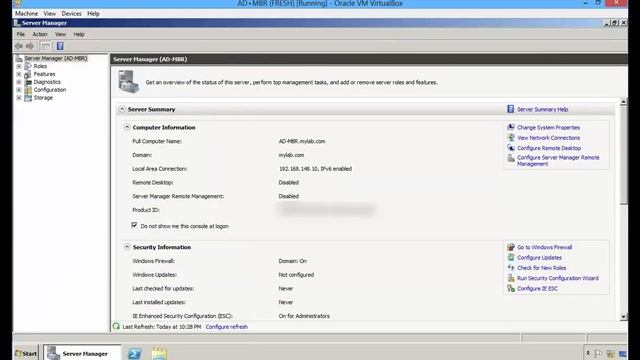This screenshot has width=640, height=360.
Task: Click the refresh icon beside Last Refresh
Action: [116, 327]
